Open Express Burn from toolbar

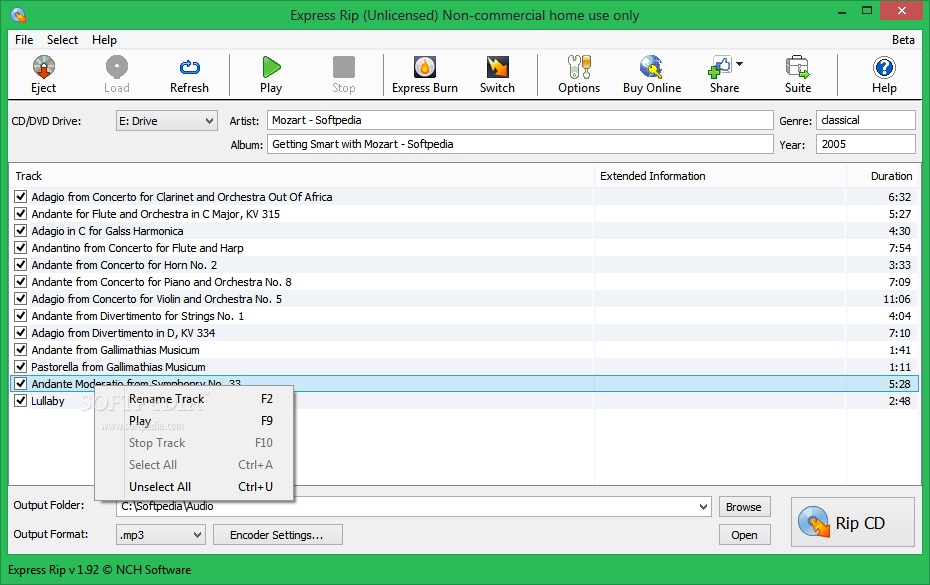pyautogui.click(x=425, y=74)
